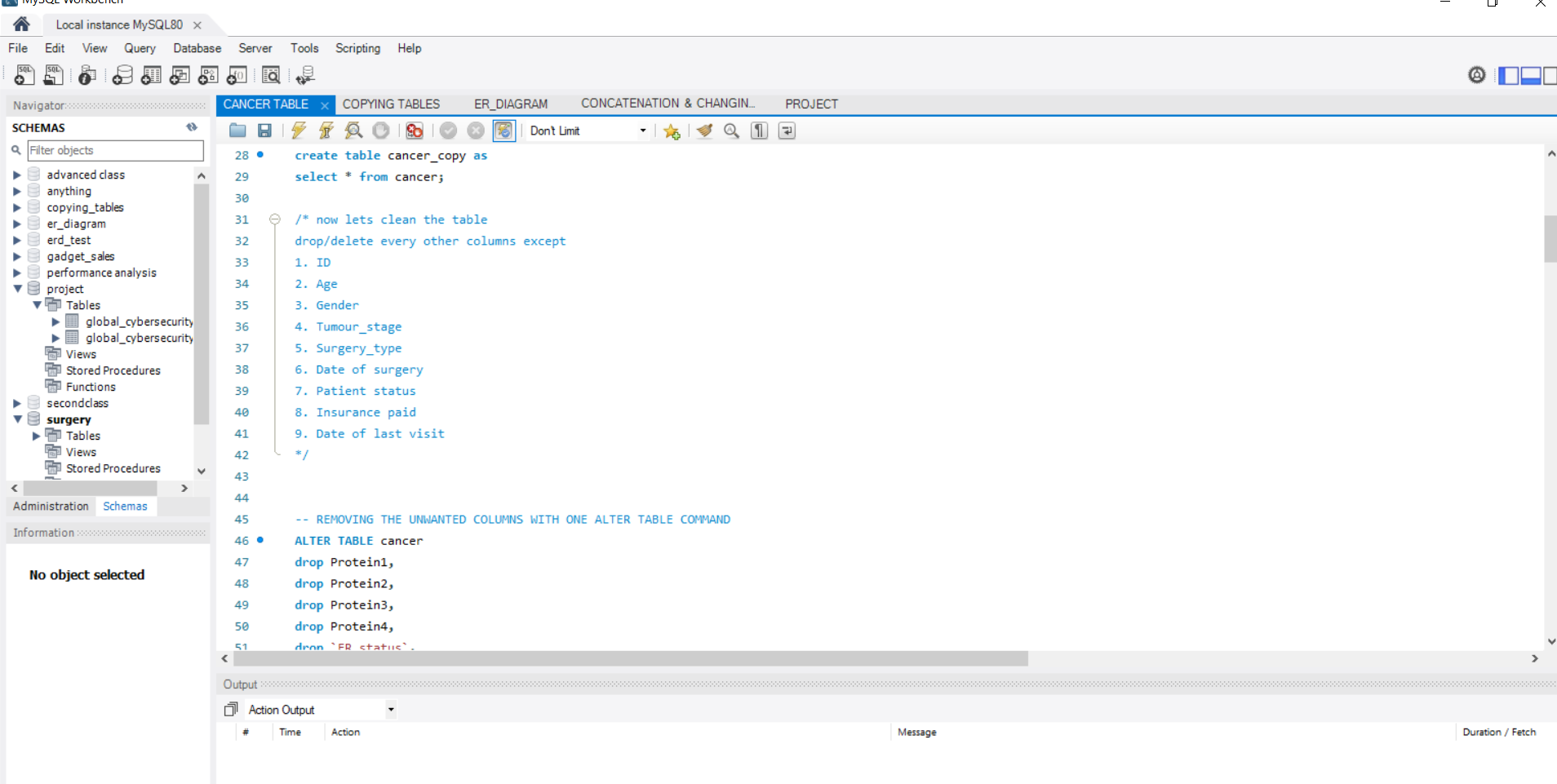Close the Local instance MySQL80 connection tab
Screen dimensions: 1557x784
197,25
